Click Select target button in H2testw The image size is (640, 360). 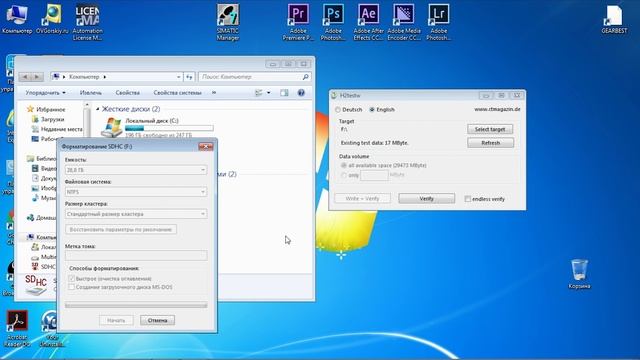(490, 129)
